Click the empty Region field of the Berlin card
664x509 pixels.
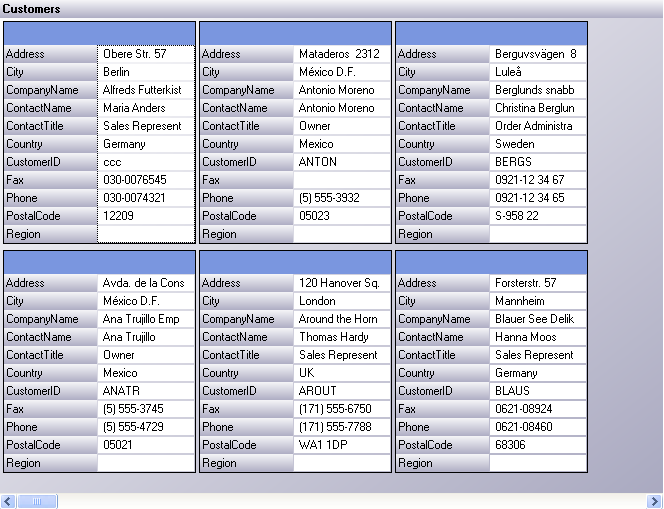click(146, 234)
